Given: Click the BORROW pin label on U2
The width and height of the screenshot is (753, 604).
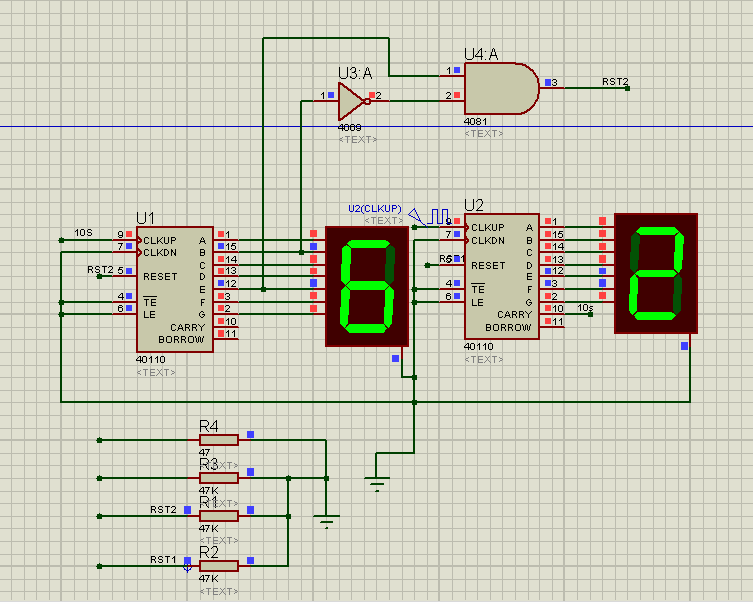Looking at the screenshot, I should [x=509, y=327].
